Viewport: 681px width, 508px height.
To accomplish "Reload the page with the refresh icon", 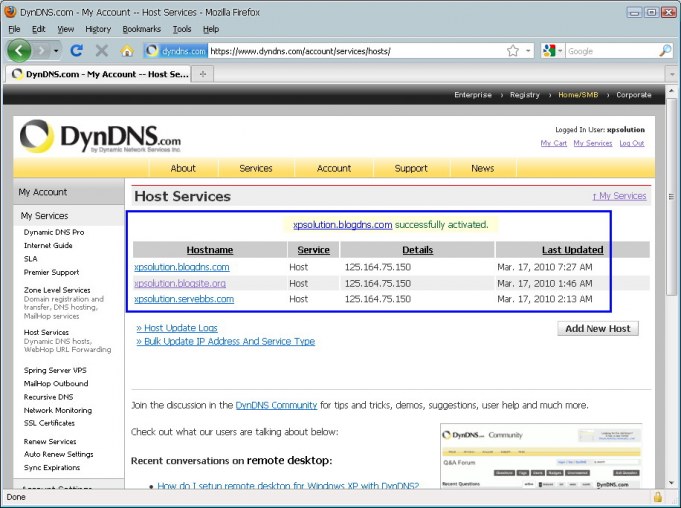I will point(76,51).
